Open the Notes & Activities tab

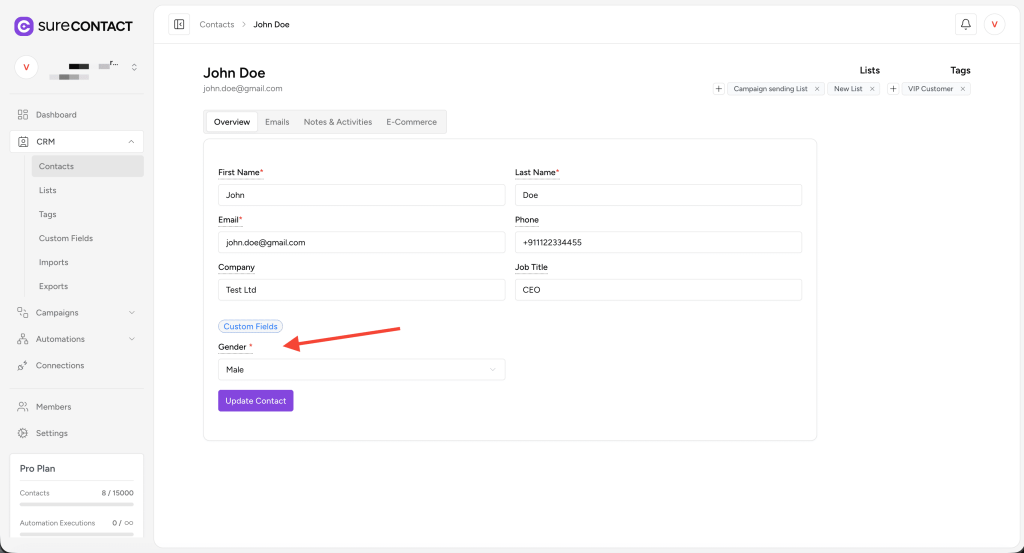337,122
